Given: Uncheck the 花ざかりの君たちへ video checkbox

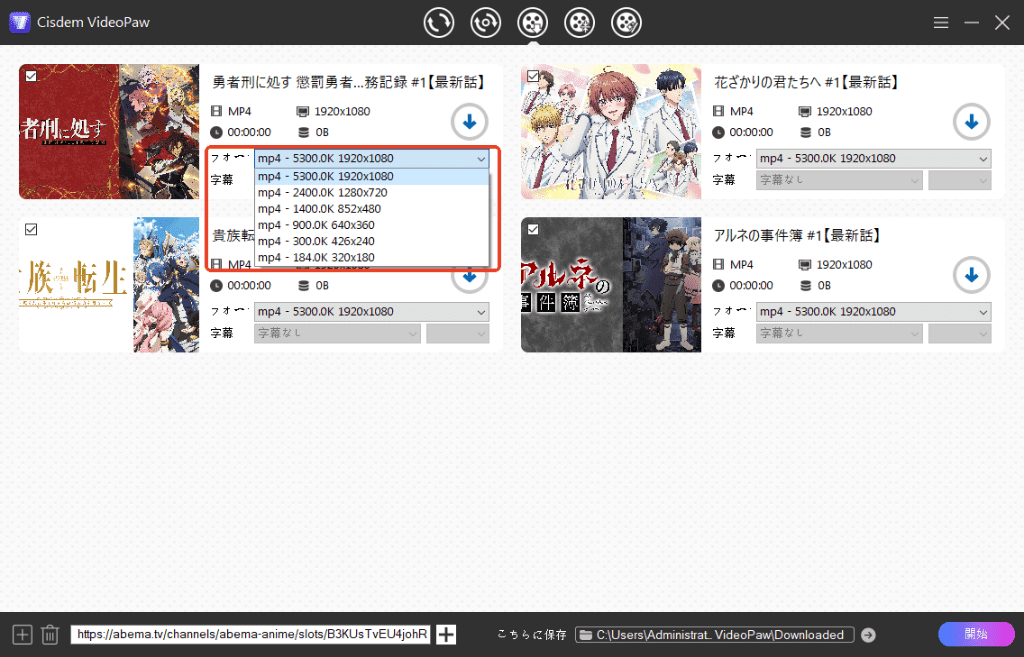Looking at the screenshot, I should click(x=533, y=76).
